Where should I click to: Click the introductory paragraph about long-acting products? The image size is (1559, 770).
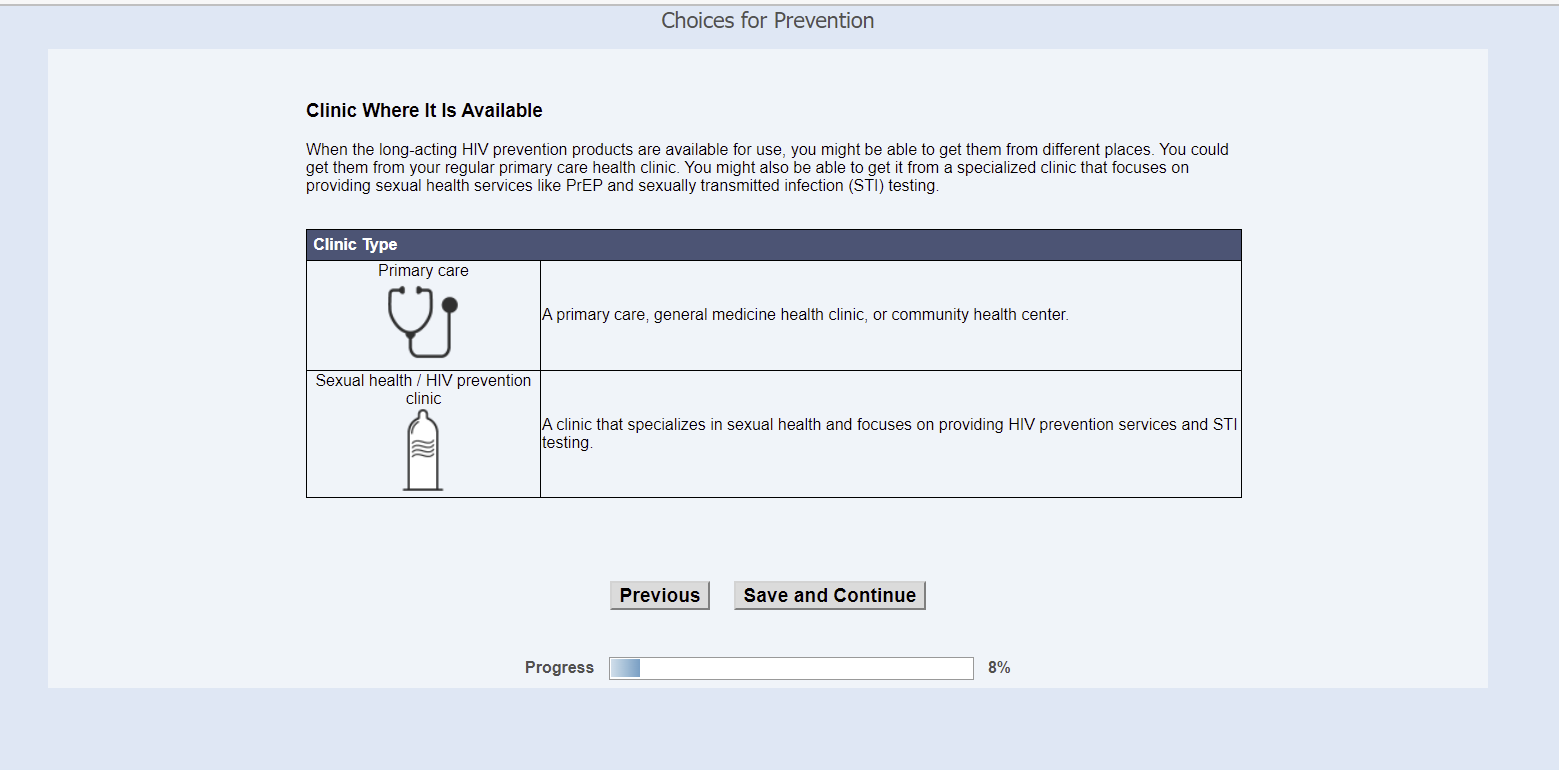[767, 168]
